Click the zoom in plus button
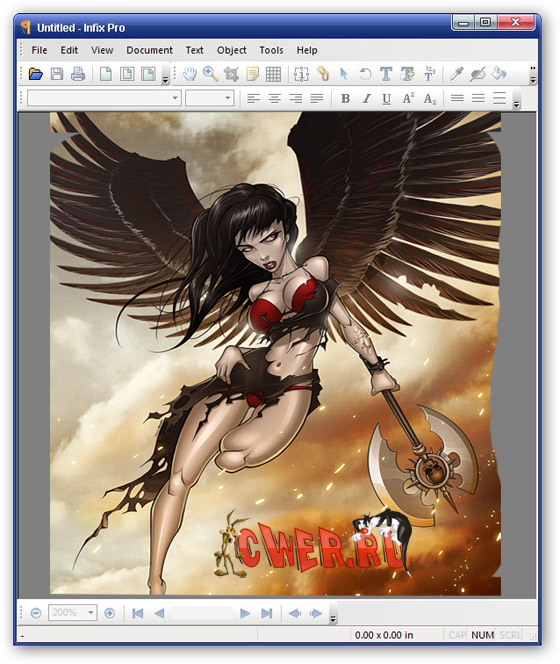The height and width of the screenshot is (664, 560). point(110,613)
